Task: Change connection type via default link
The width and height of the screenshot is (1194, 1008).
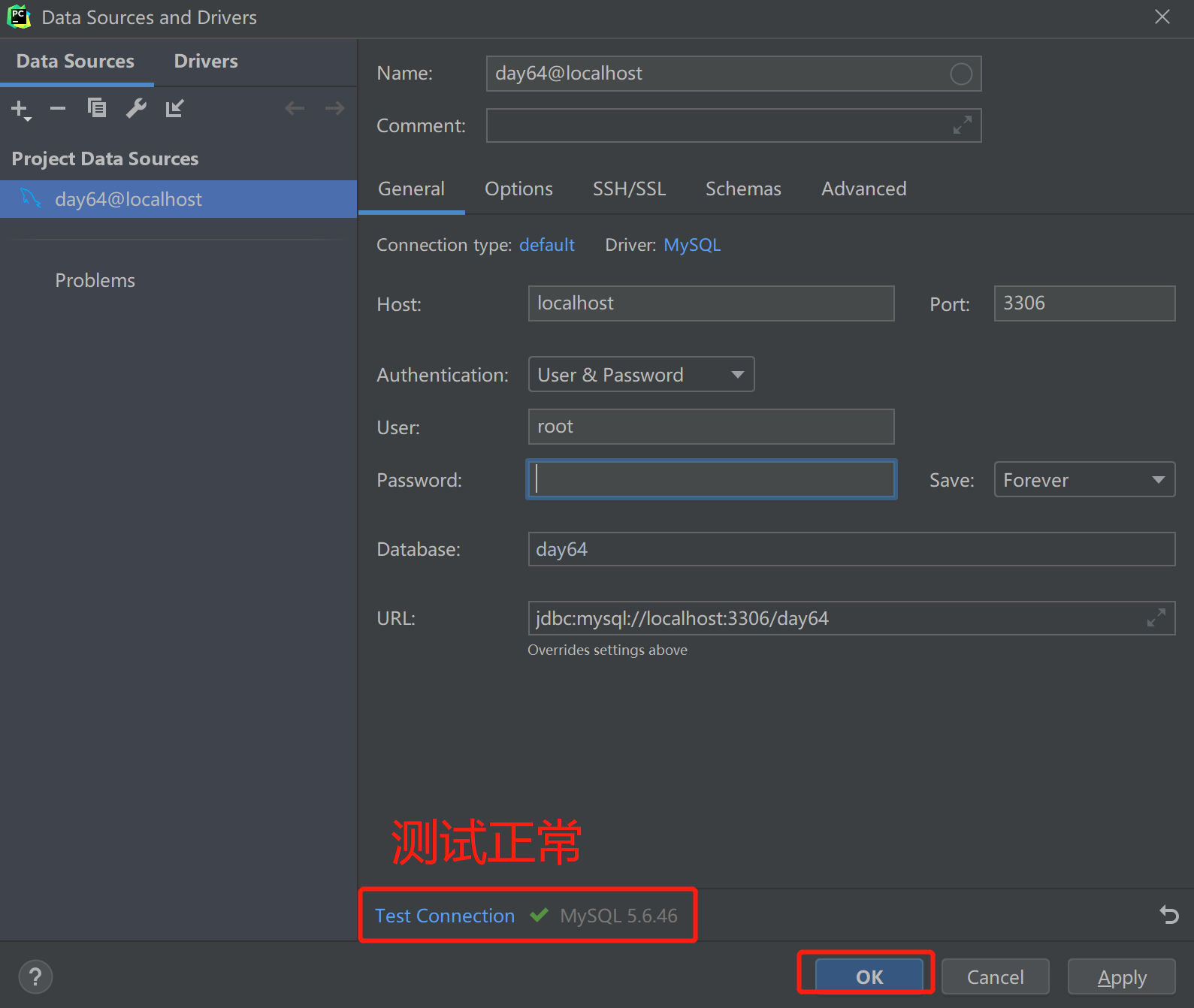Action: (x=546, y=245)
